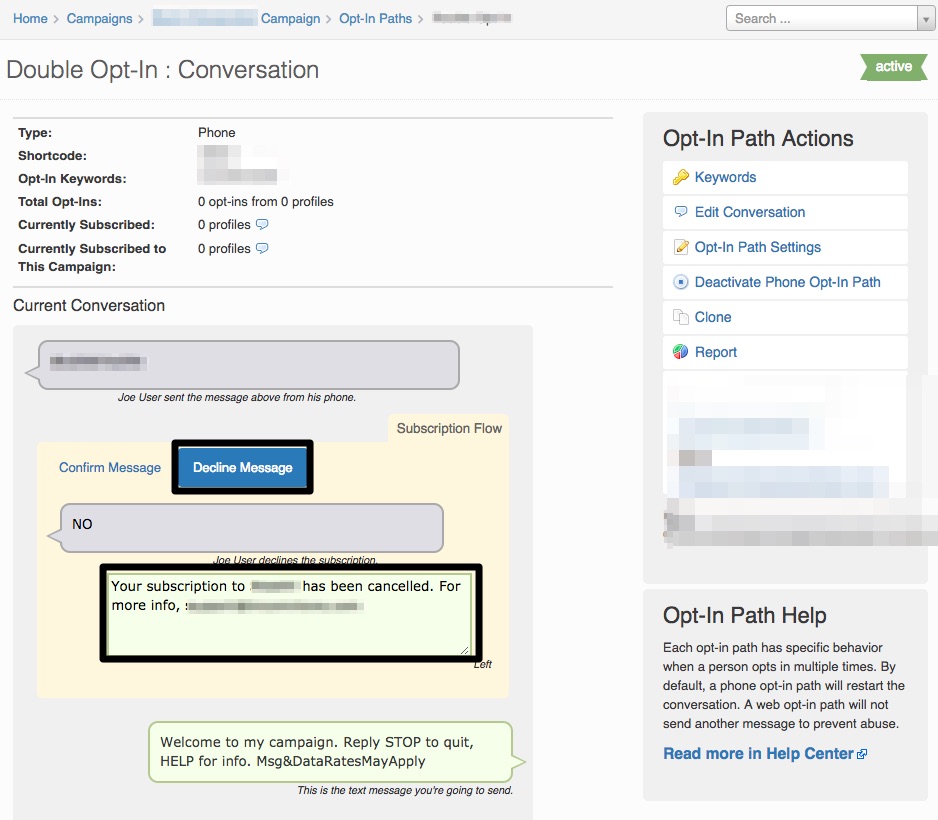The width and height of the screenshot is (938, 820).
Task: Click external link icon after Help Center
Action: 862,754
